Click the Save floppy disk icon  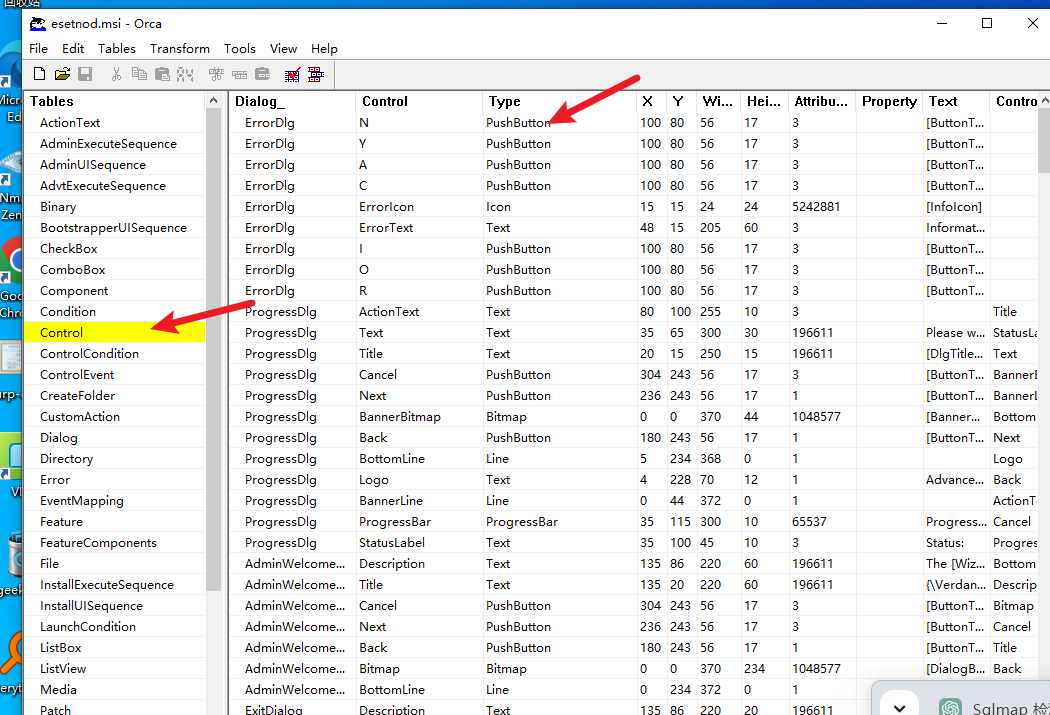point(85,74)
